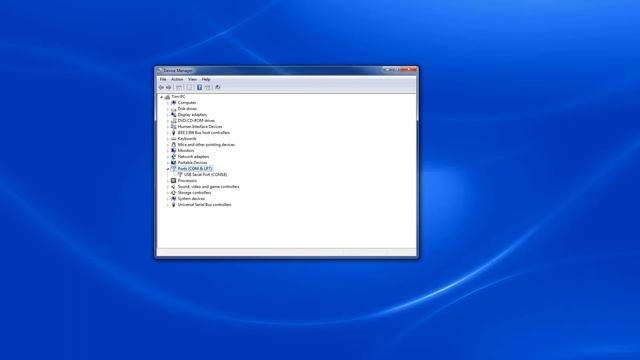Viewport: 640px width, 360px height.
Task: Expand the Network adapters category
Action: click(168, 157)
